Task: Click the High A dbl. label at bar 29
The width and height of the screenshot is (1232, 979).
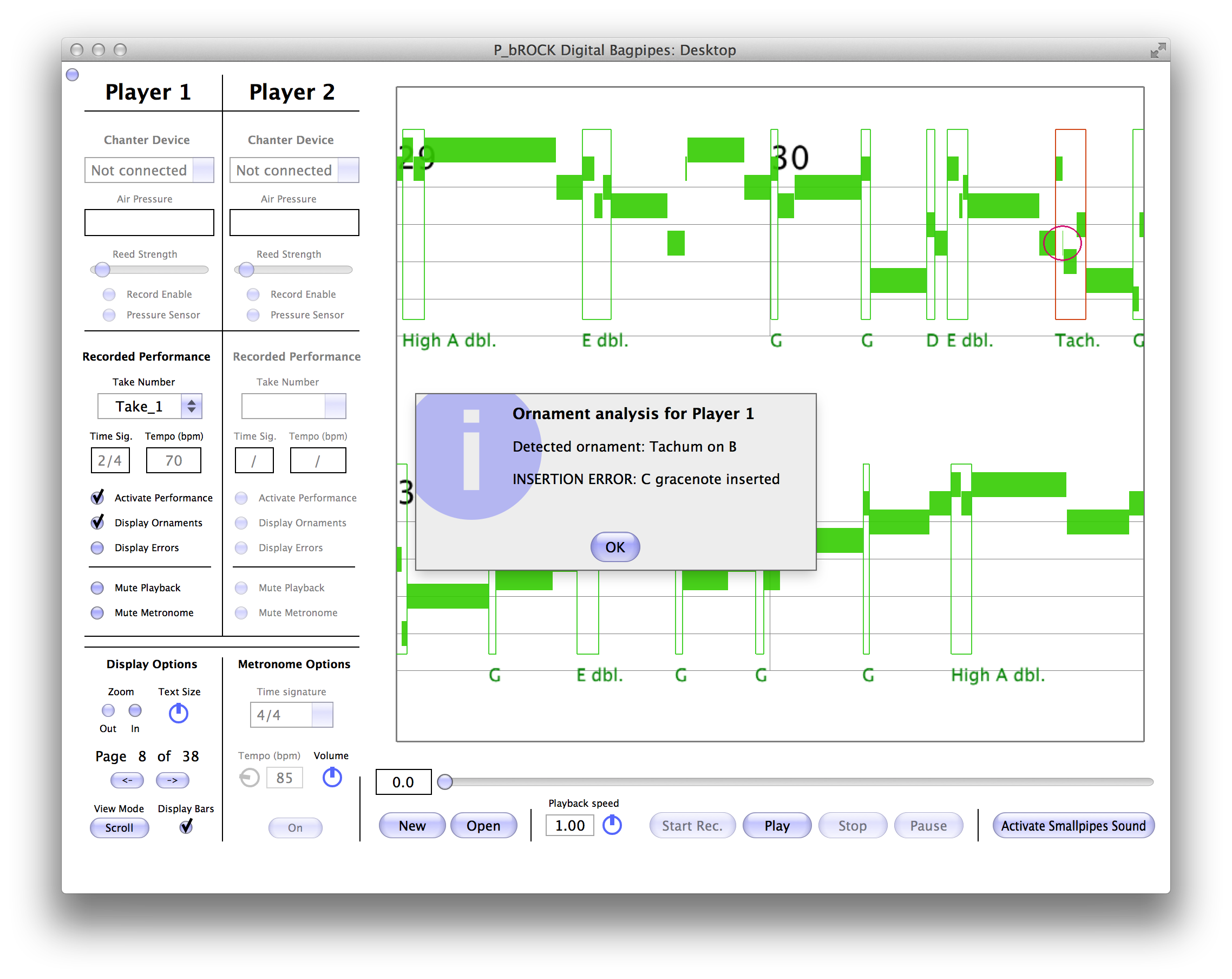Action: pos(449,340)
